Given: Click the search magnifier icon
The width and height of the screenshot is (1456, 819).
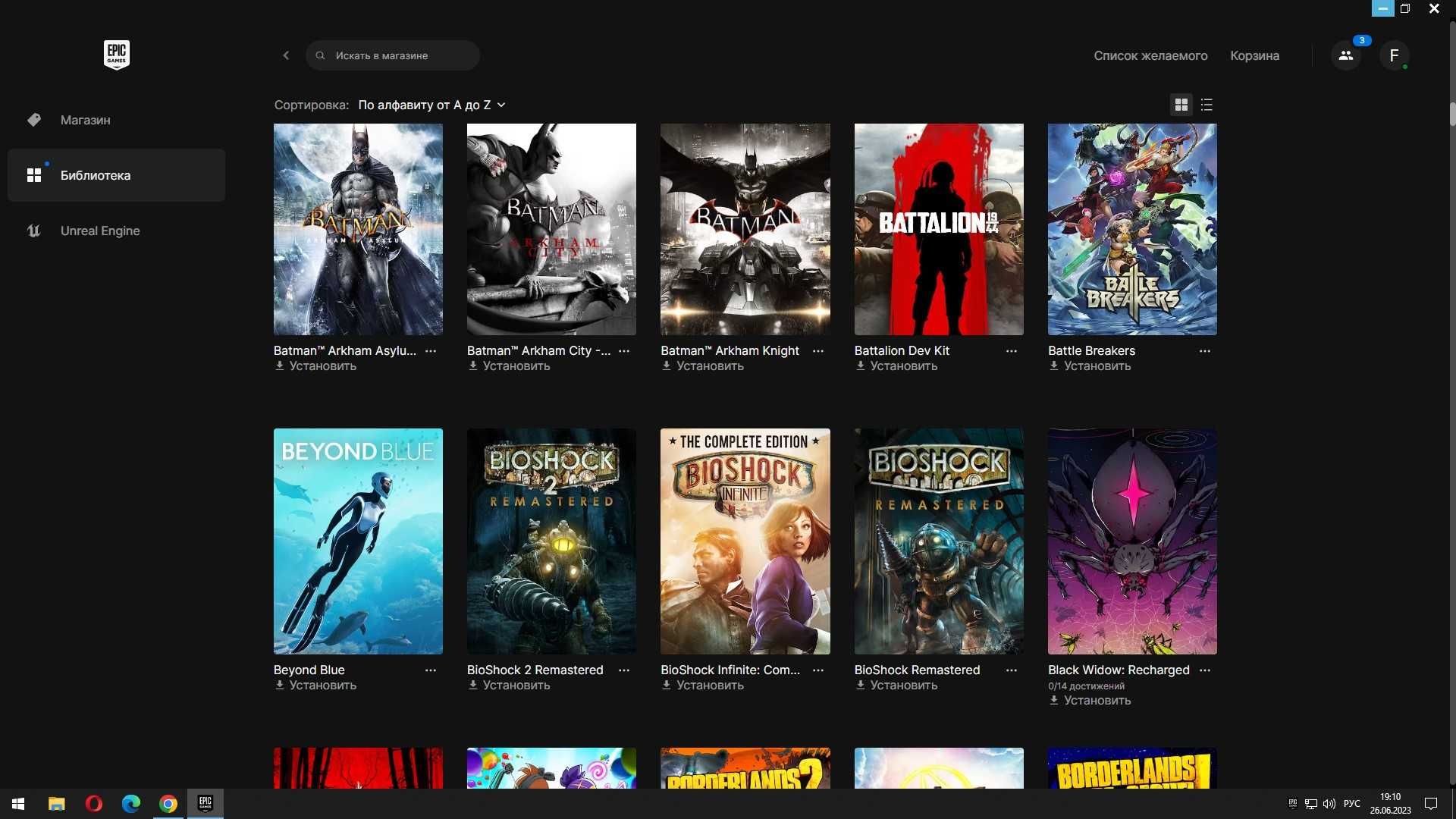Looking at the screenshot, I should click(x=320, y=55).
